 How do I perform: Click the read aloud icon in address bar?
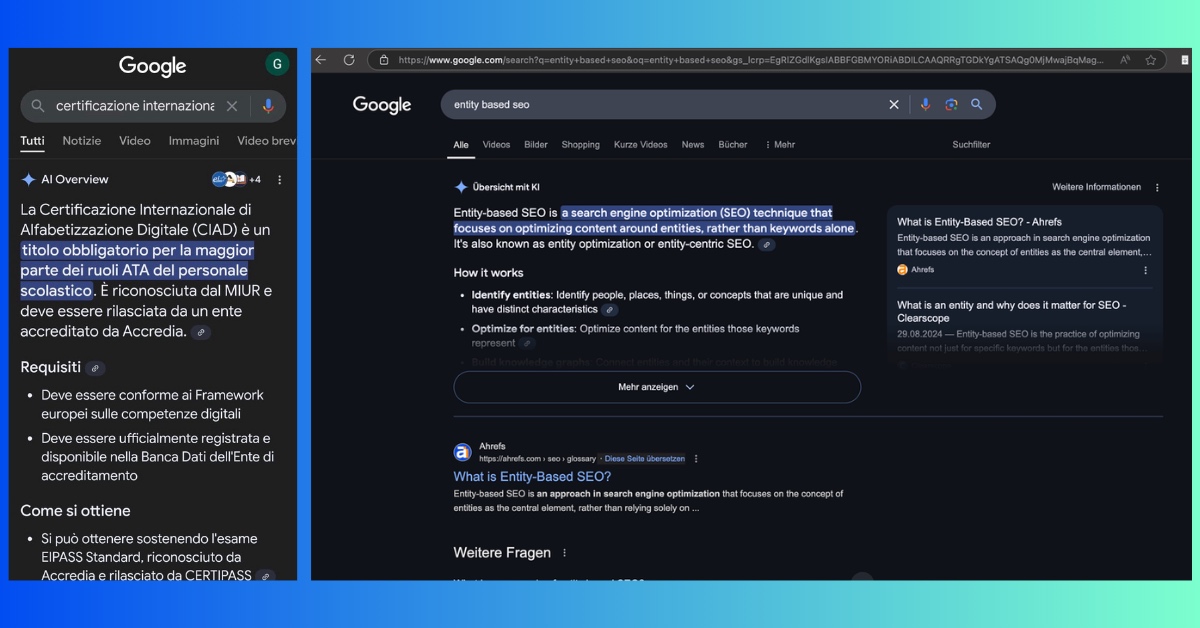click(1126, 60)
